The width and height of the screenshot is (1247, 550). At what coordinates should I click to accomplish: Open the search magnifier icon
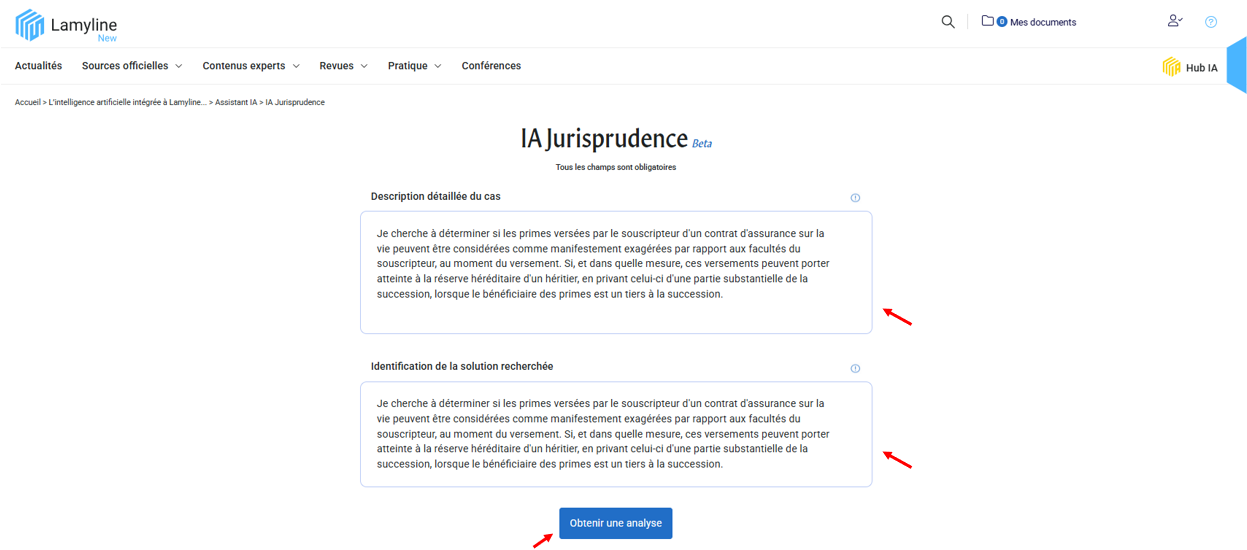point(948,21)
